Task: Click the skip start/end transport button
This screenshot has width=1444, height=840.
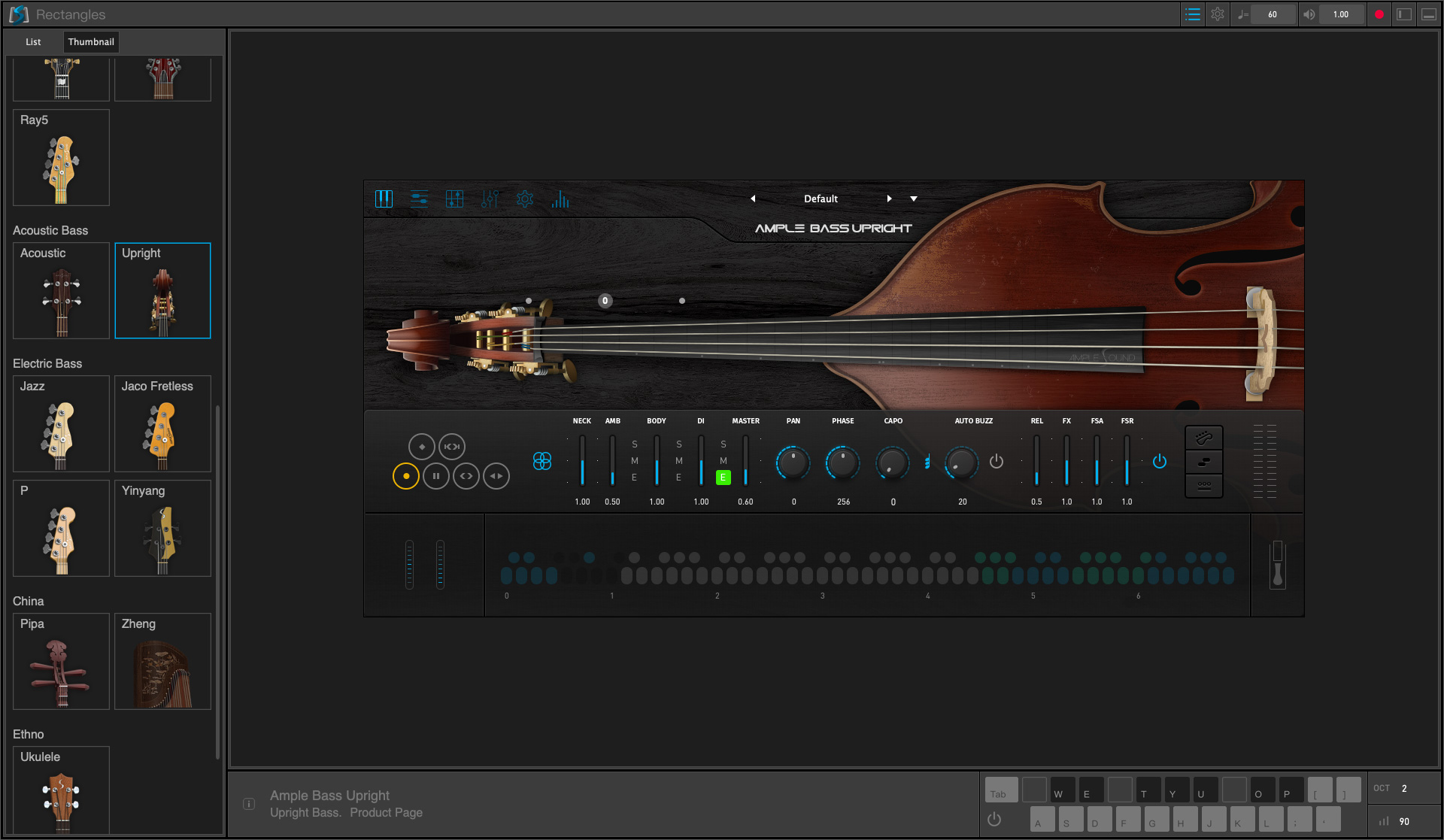Action: 452,447
